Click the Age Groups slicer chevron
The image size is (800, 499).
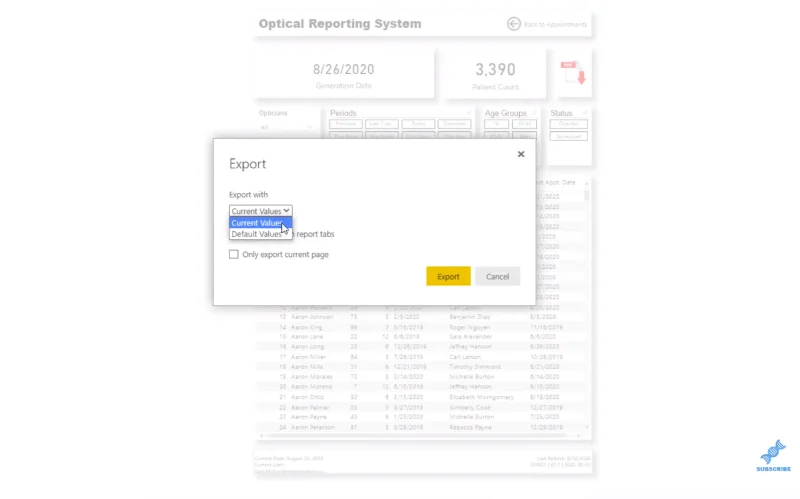[x=534, y=113]
